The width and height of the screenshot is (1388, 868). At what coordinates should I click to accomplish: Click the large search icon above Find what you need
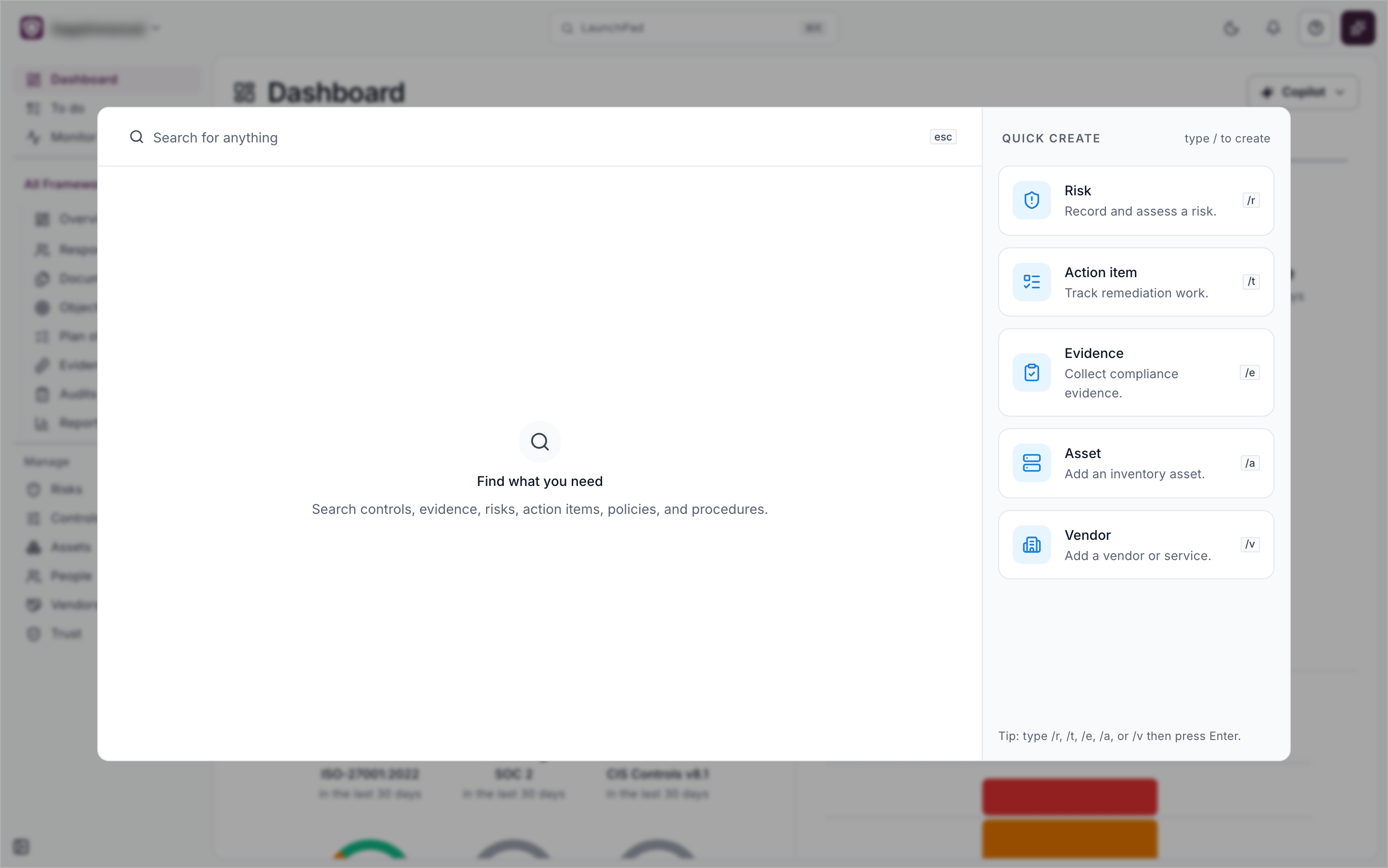pyautogui.click(x=539, y=442)
